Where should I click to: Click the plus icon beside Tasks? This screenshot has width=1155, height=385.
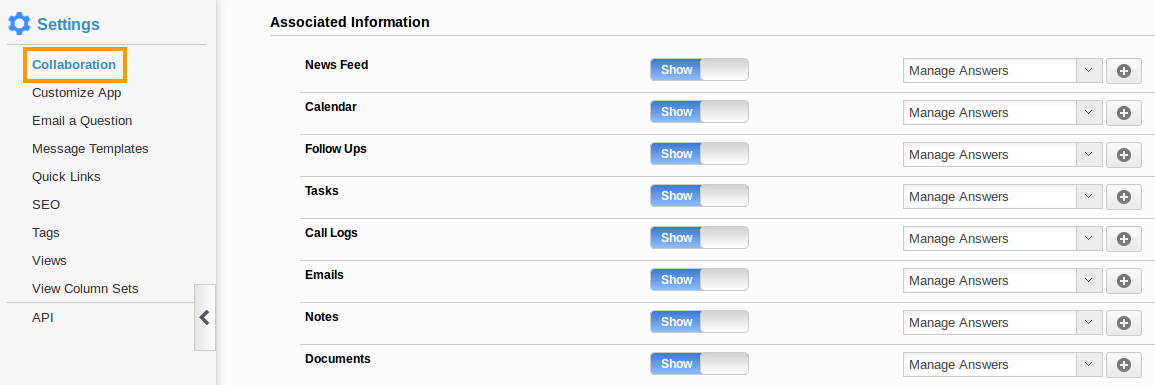(x=1123, y=197)
